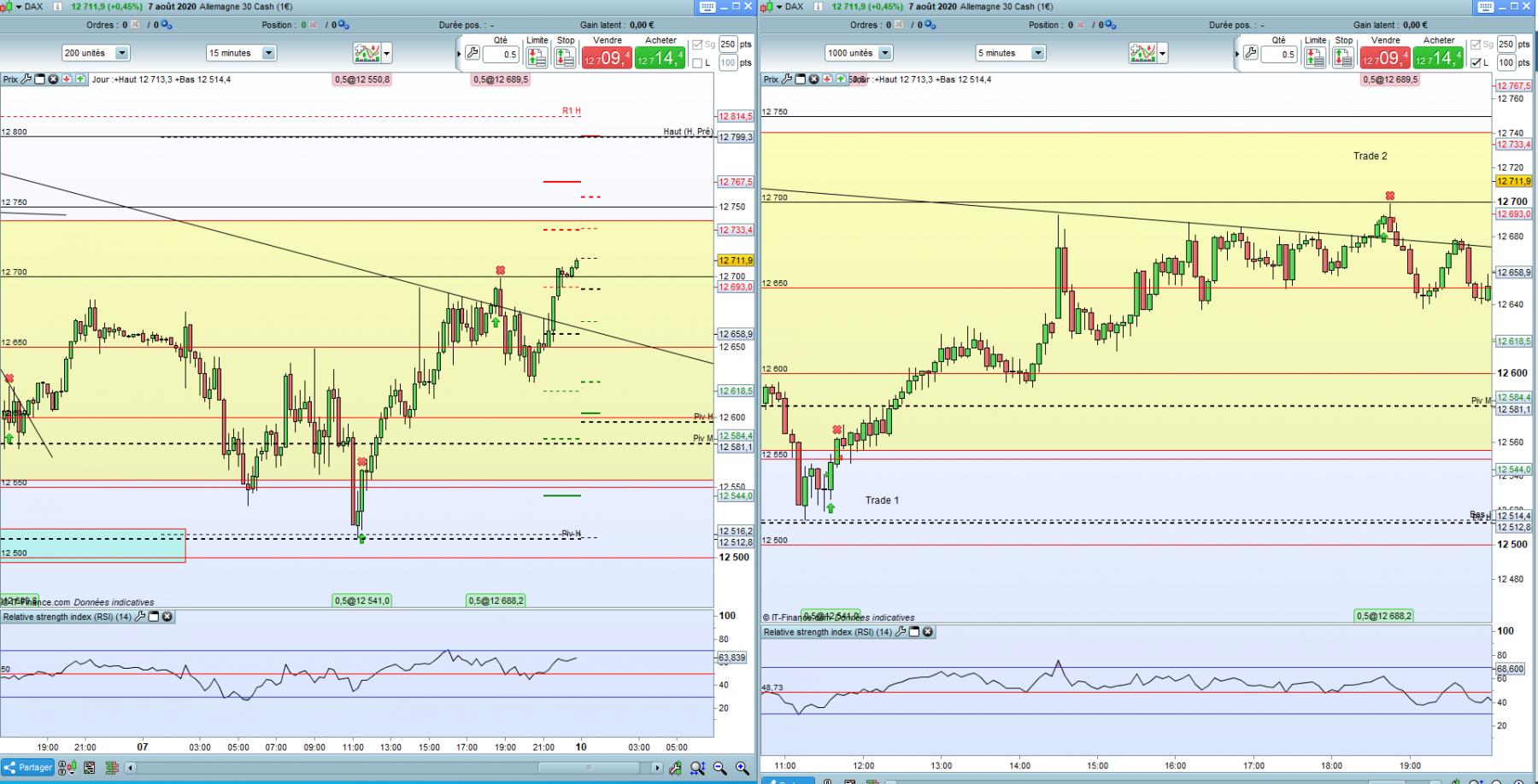This screenshot has height=784, width=1538.
Task: Open DAX instrument menu arrow in right window
Action: coord(778,7)
